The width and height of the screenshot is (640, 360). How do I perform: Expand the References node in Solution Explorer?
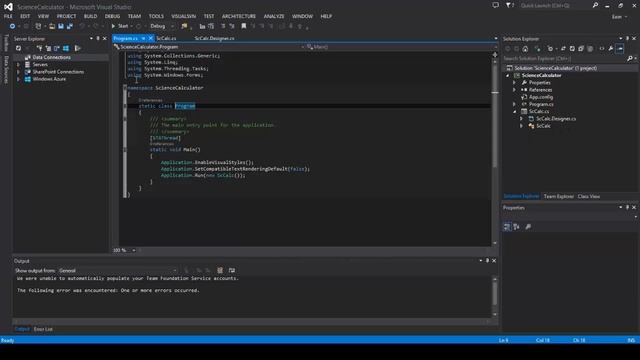515,90
